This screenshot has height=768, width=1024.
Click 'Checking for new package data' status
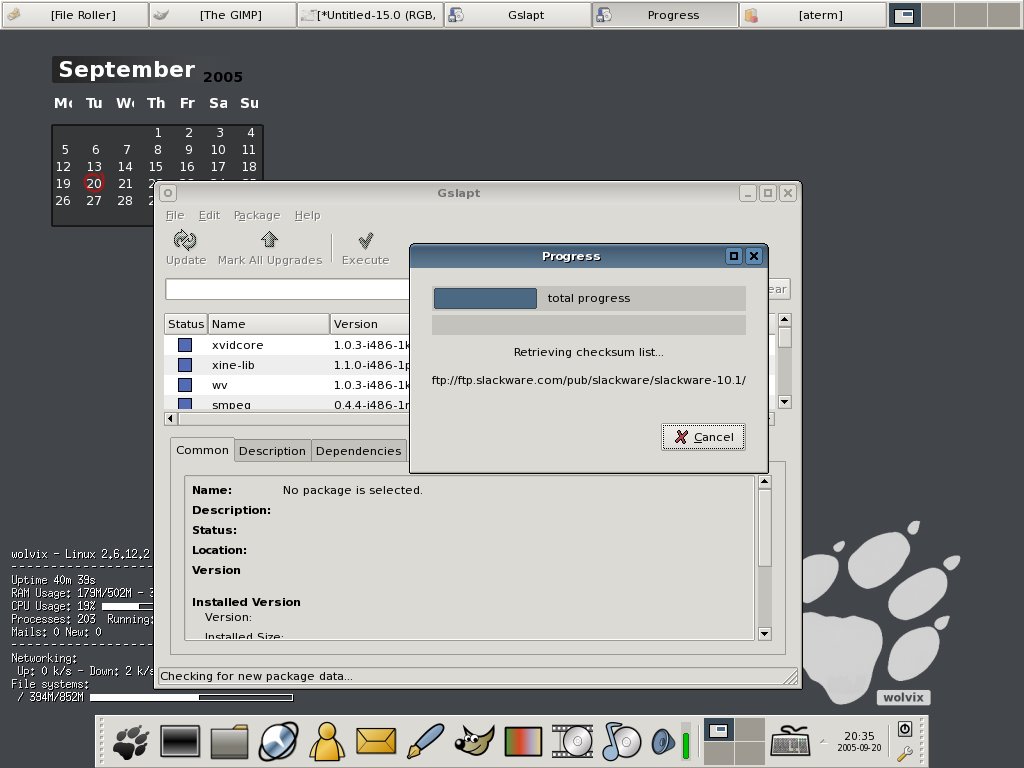(x=257, y=676)
